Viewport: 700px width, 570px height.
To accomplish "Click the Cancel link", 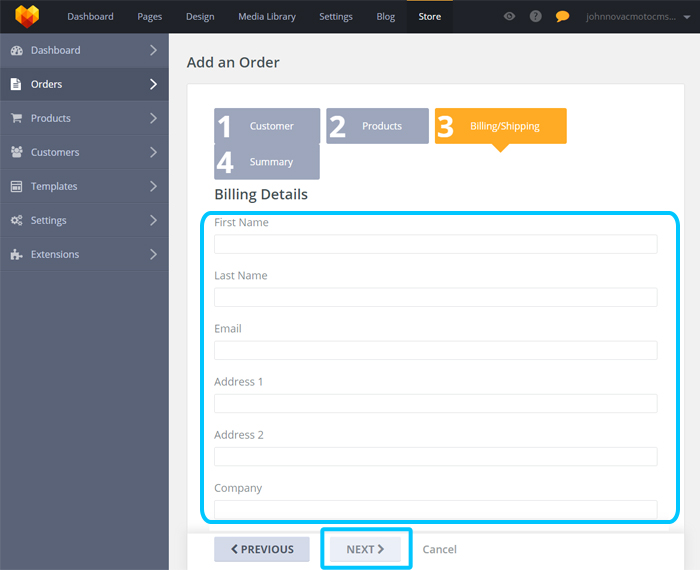I will [440, 549].
